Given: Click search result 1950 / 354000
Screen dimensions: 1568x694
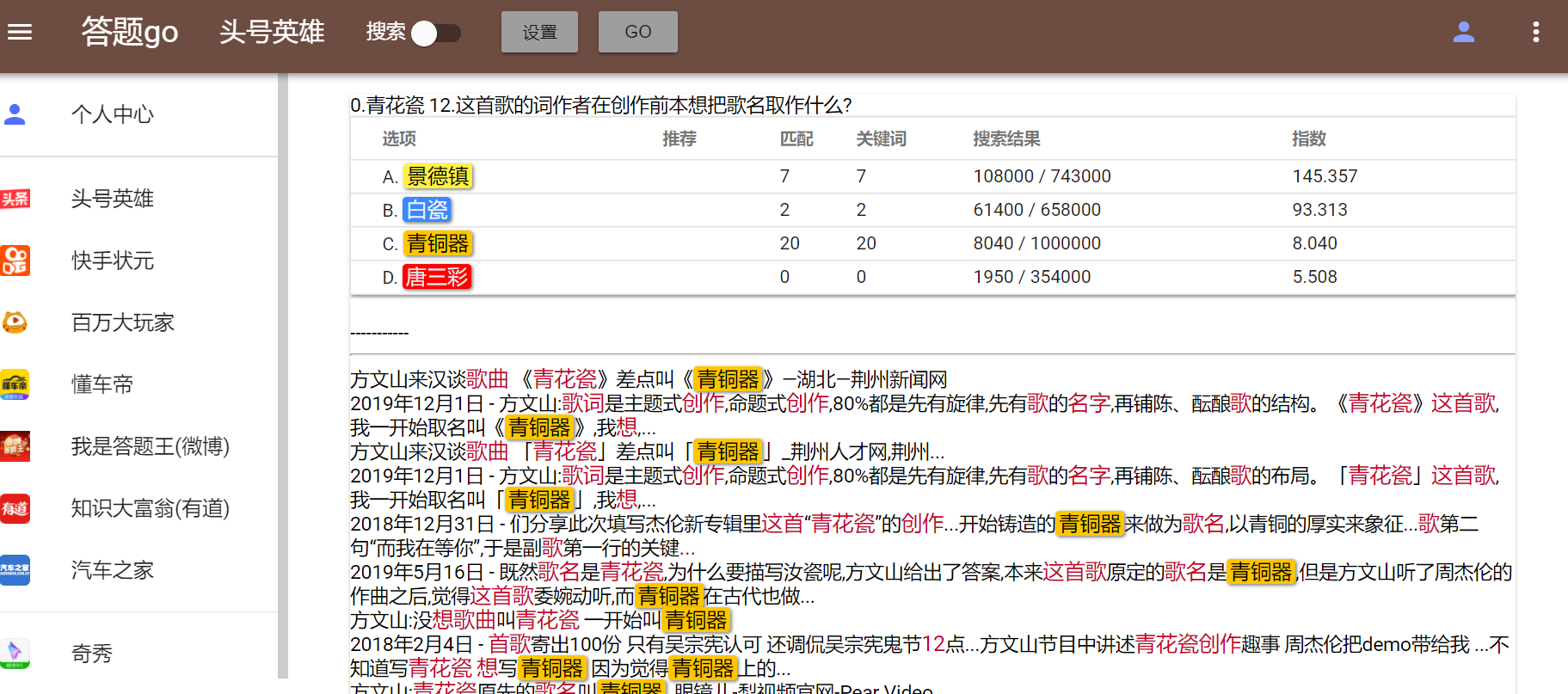Looking at the screenshot, I should coord(1032,277).
